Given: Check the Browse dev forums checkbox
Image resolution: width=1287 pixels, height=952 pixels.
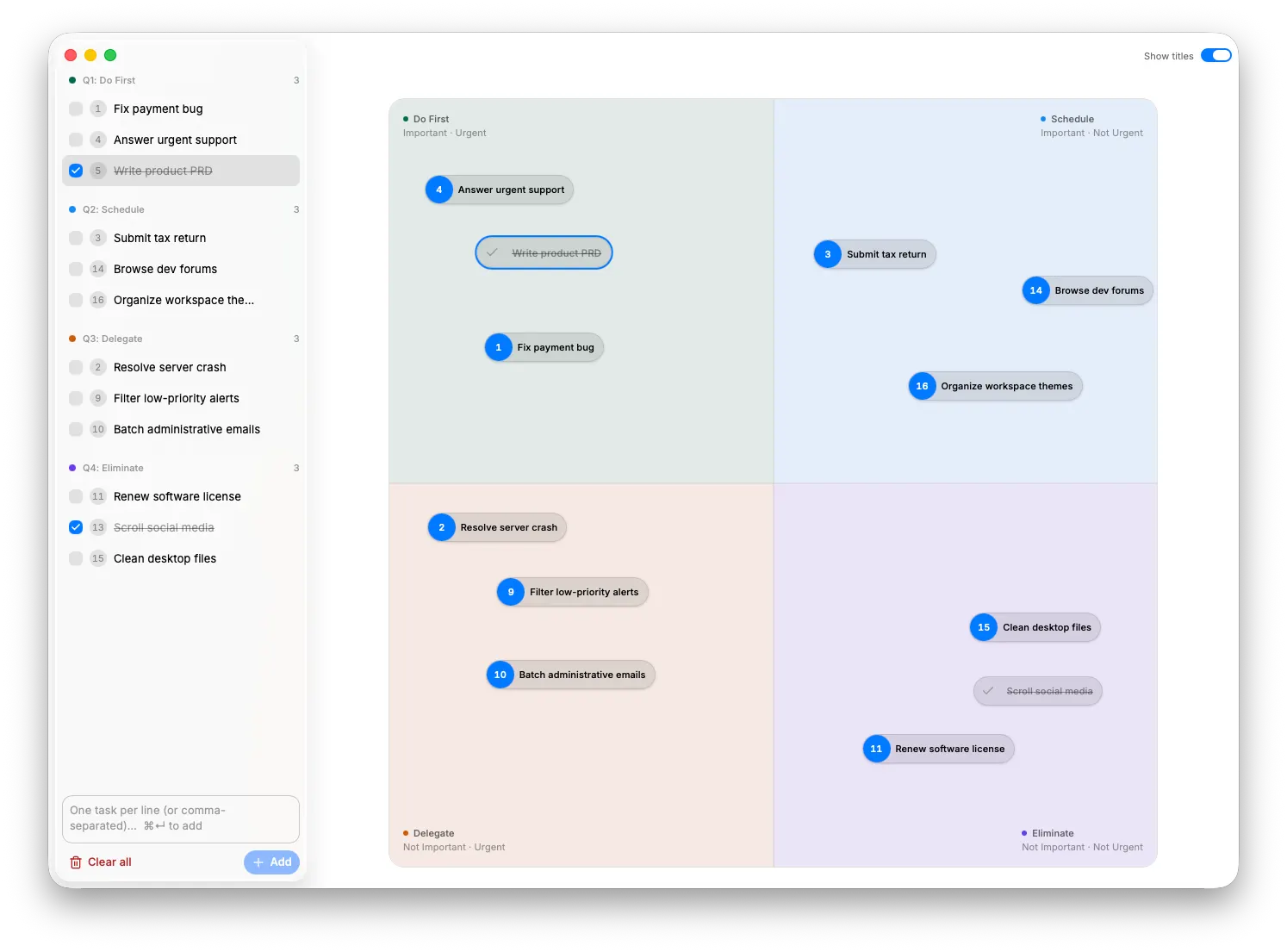Looking at the screenshot, I should point(76,269).
